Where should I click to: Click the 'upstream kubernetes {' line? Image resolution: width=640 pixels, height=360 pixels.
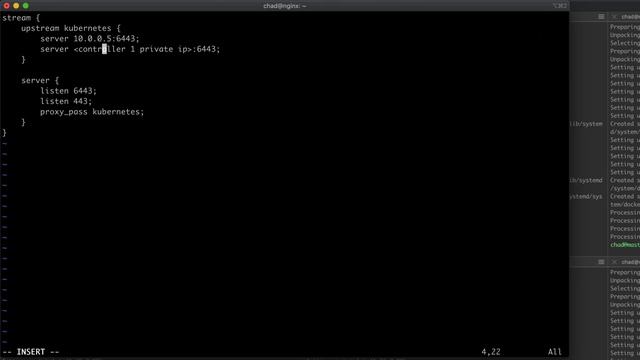point(71,28)
